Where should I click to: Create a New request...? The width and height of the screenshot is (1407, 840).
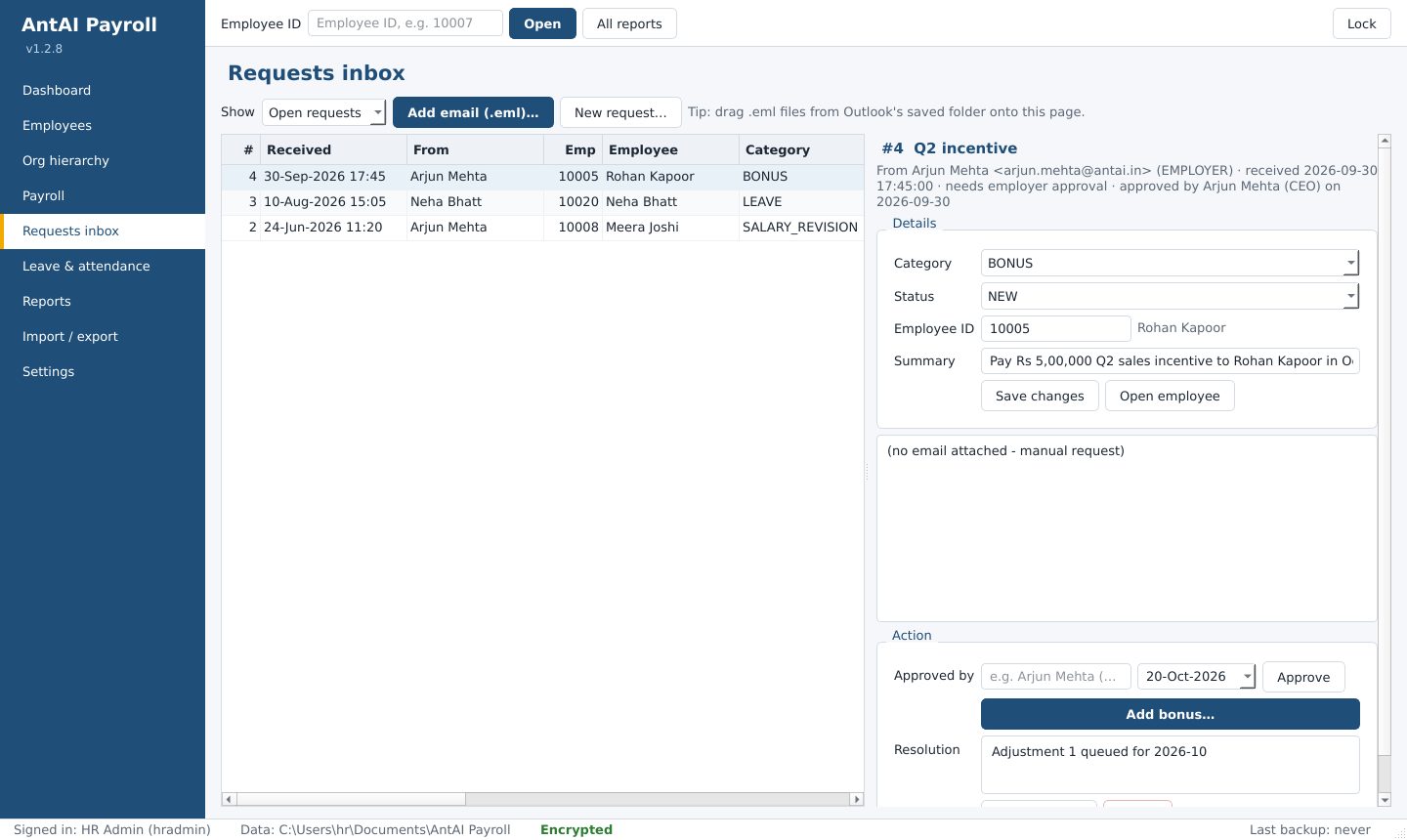point(620,112)
